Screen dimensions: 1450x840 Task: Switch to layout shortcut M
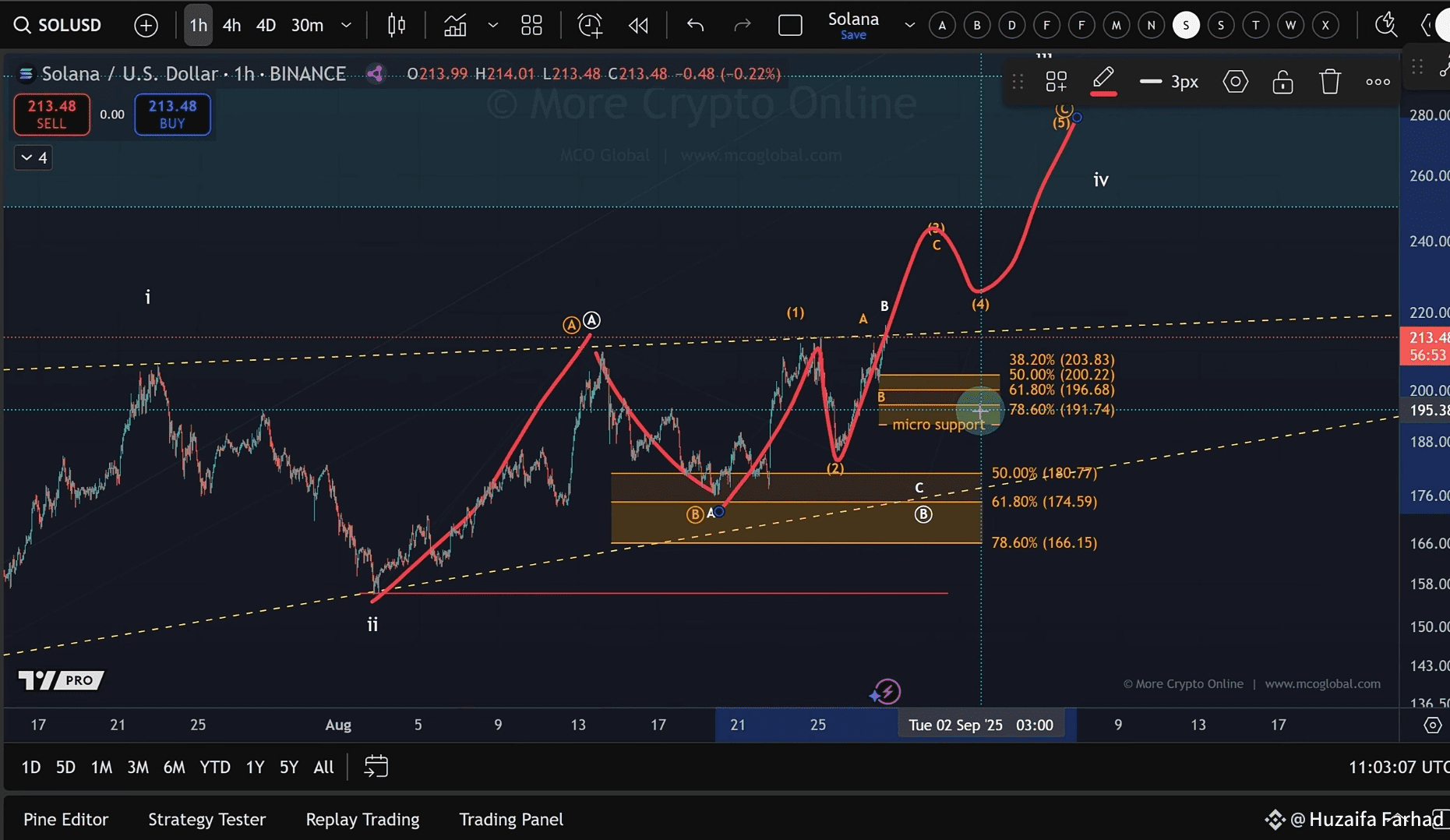pos(1116,25)
